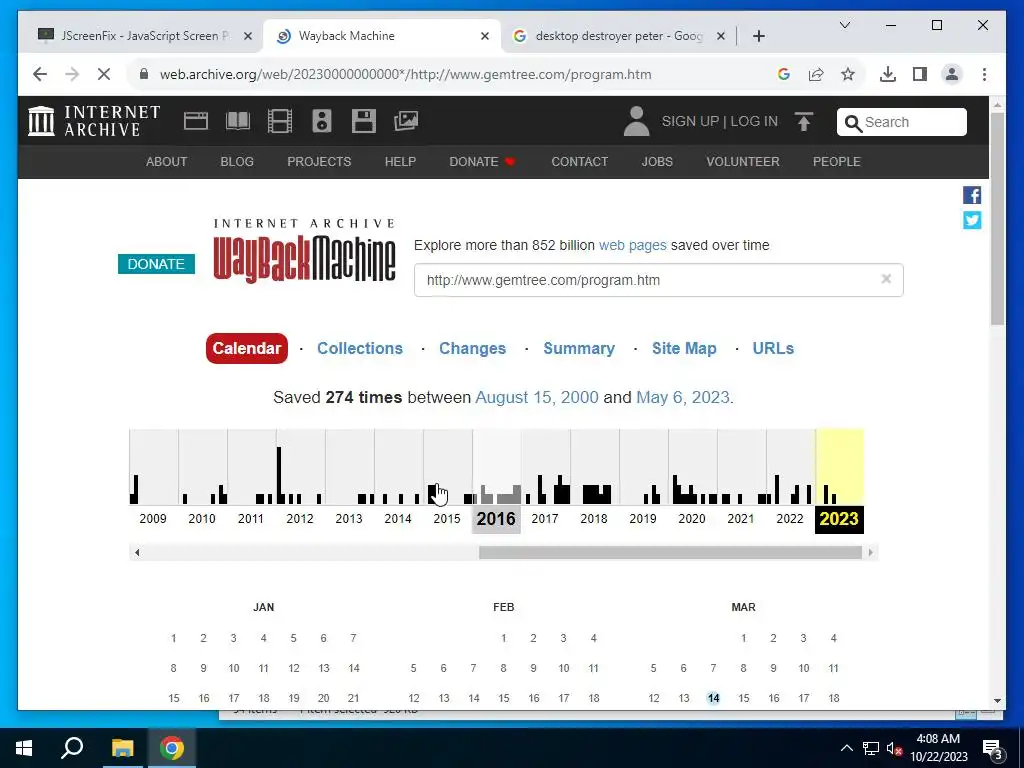Click the Wayback URL input field
Screen dimensions: 1024x768
tap(658, 280)
